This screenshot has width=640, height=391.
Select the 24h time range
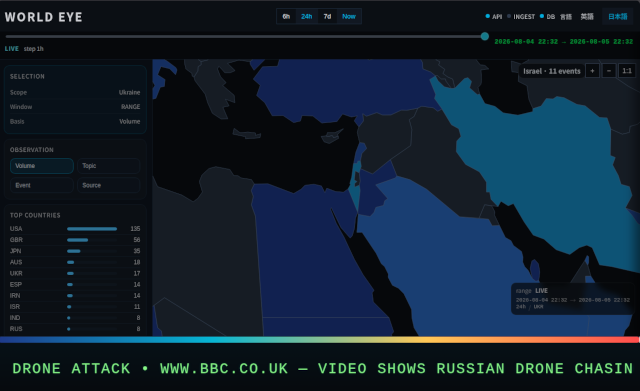307,17
